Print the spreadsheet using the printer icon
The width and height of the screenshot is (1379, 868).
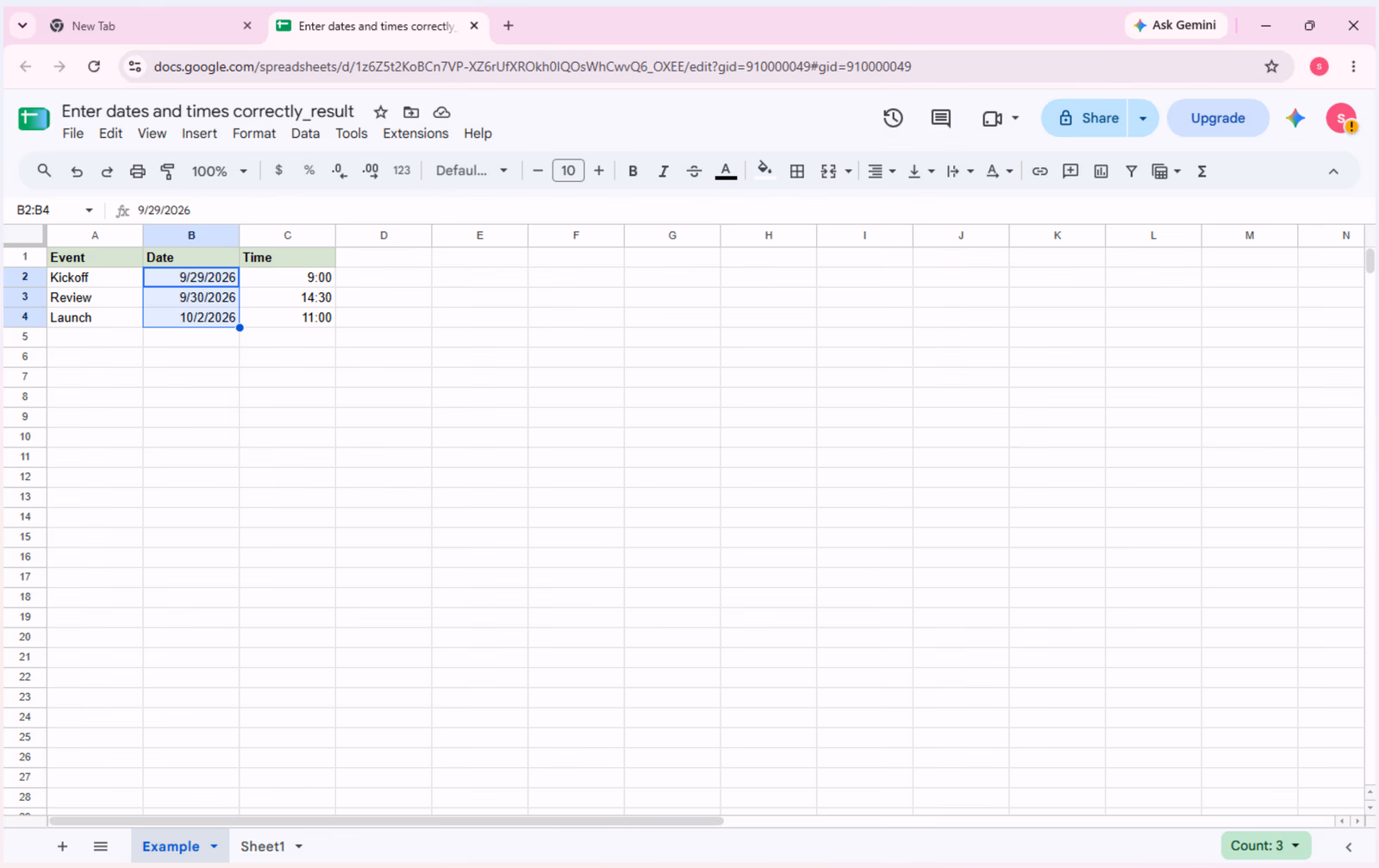[x=137, y=172]
